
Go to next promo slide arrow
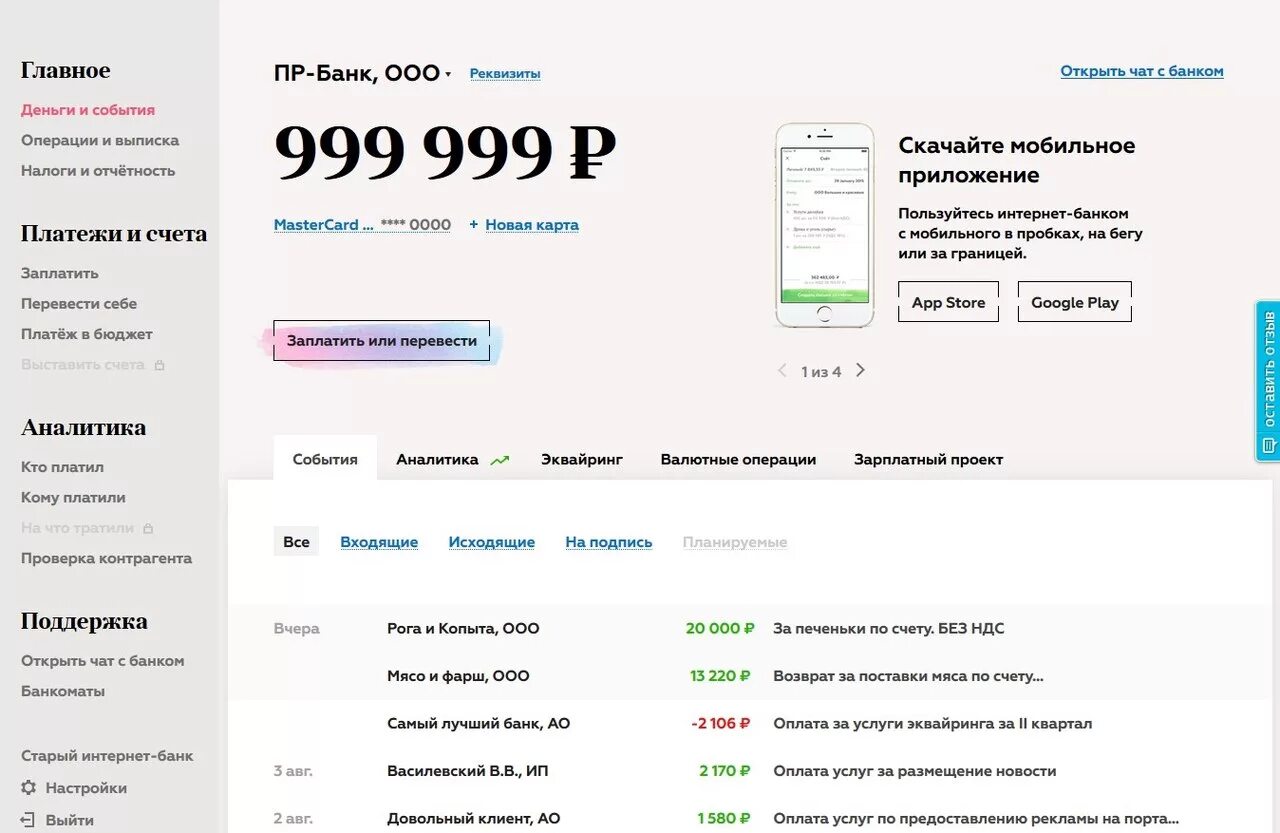click(x=860, y=371)
